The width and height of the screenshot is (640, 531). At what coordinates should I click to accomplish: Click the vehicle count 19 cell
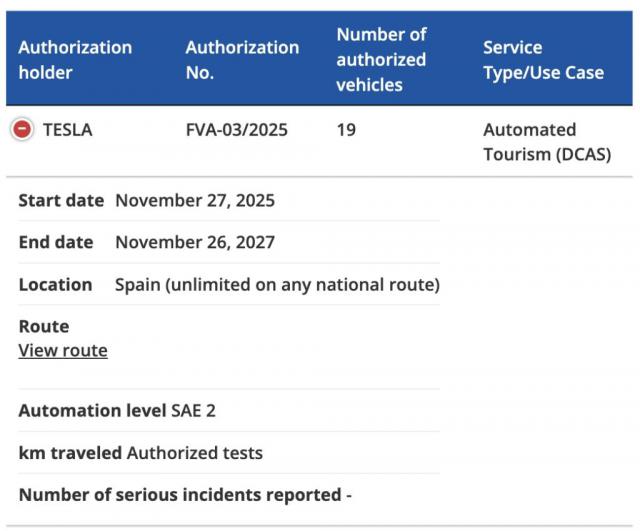[x=346, y=130]
